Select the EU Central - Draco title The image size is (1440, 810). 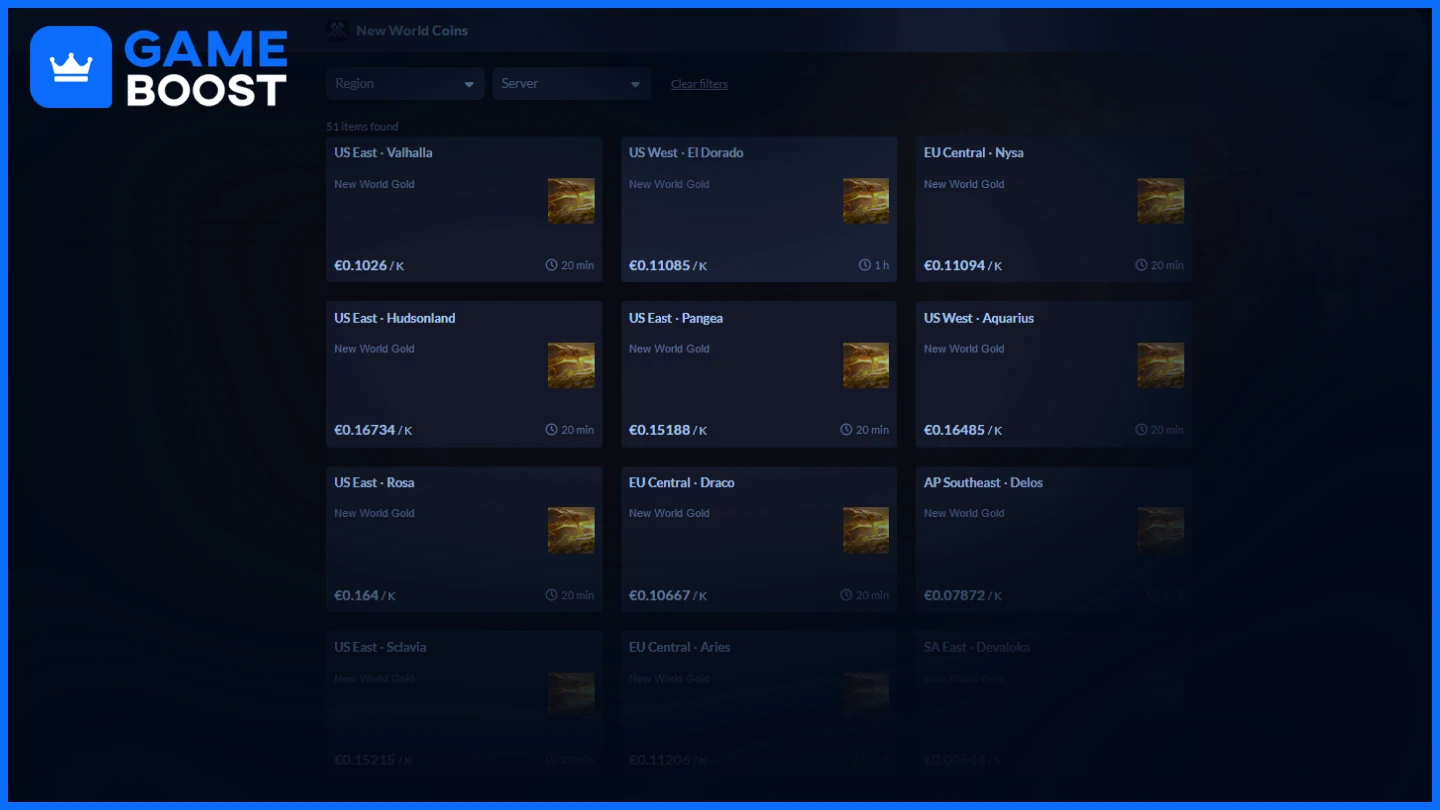point(682,482)
